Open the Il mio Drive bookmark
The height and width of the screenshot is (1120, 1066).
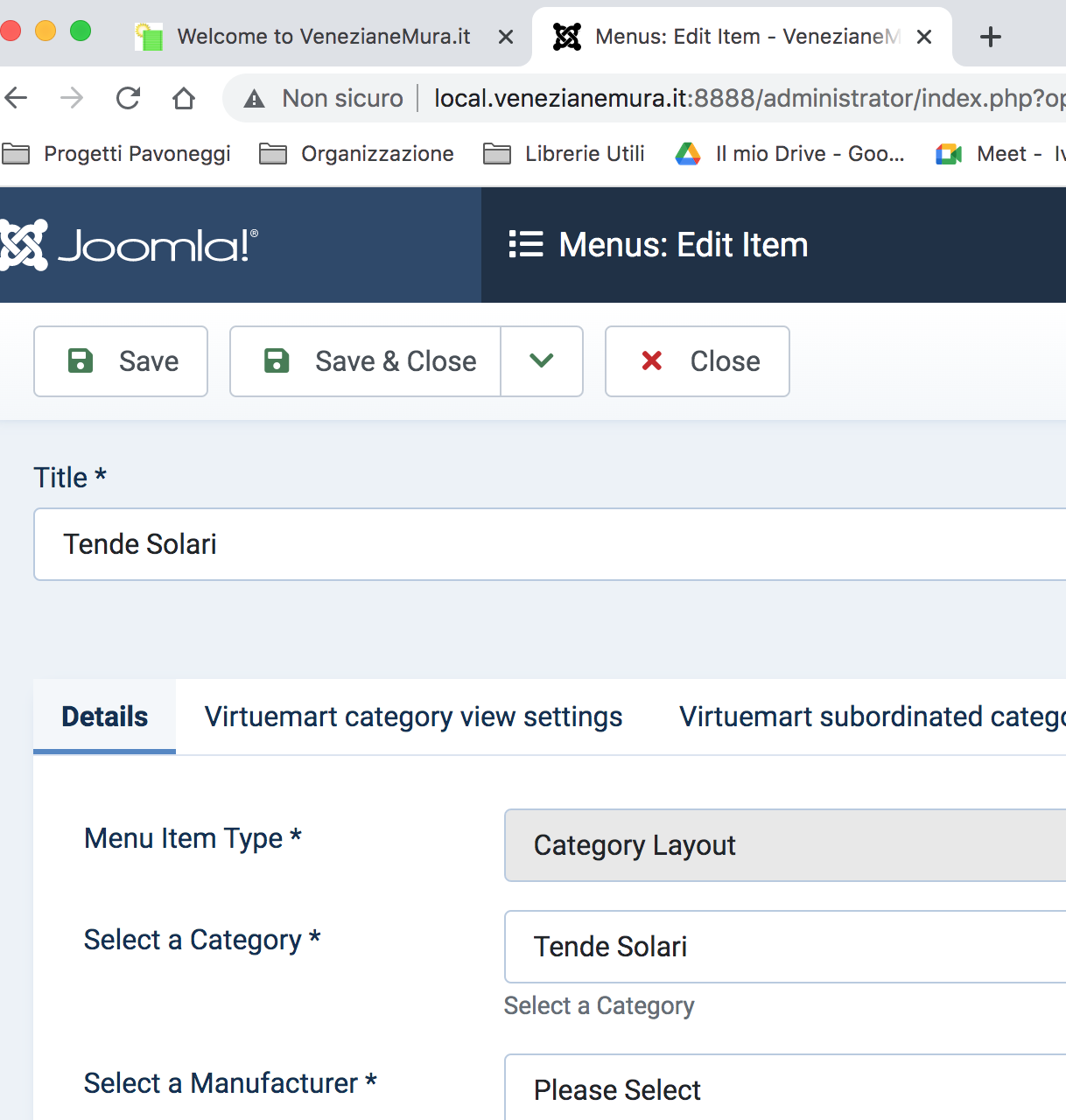pos(790,154)
